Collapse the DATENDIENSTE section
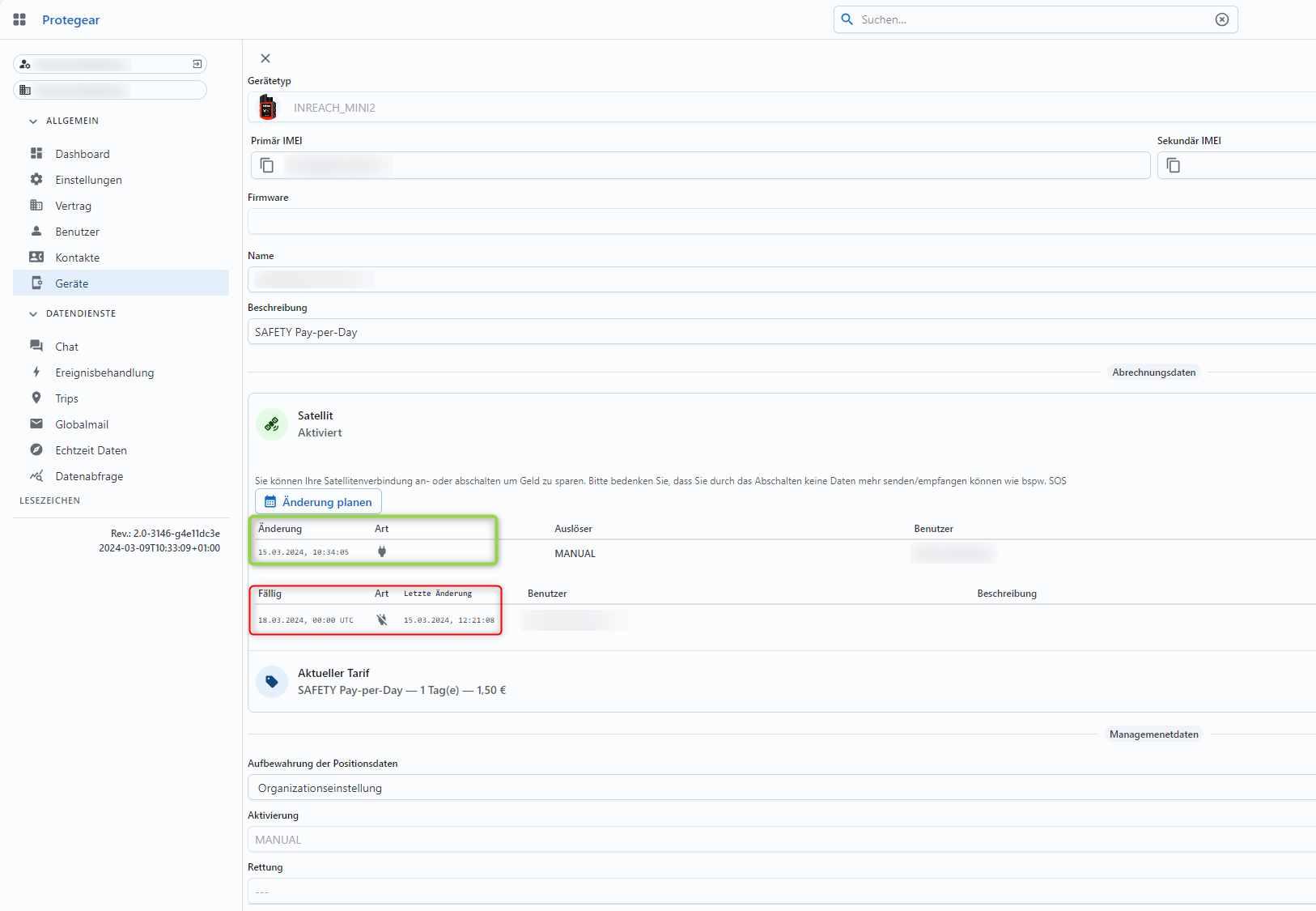 pos(33,314)
